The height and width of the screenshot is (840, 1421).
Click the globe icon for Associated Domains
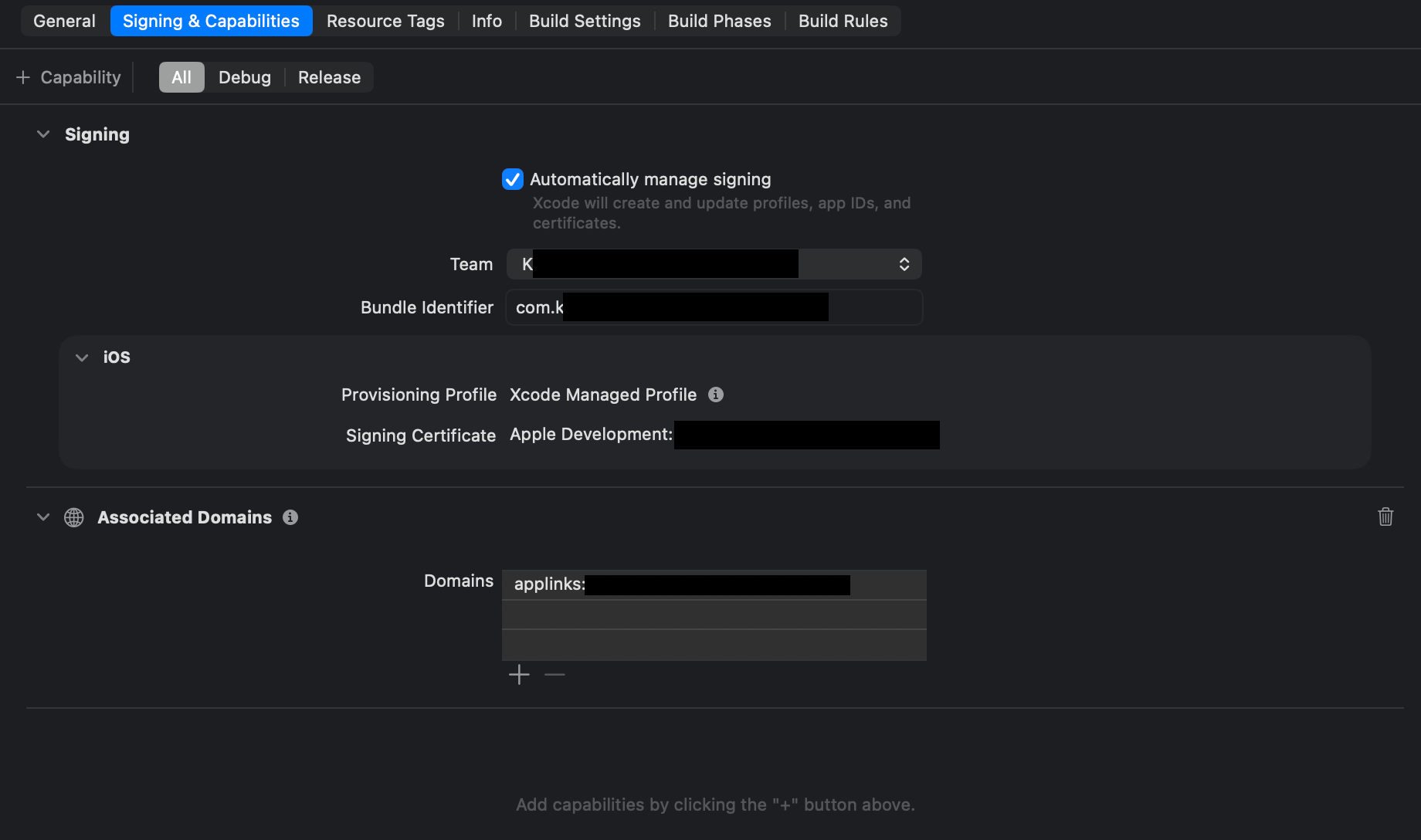point(74,517)
